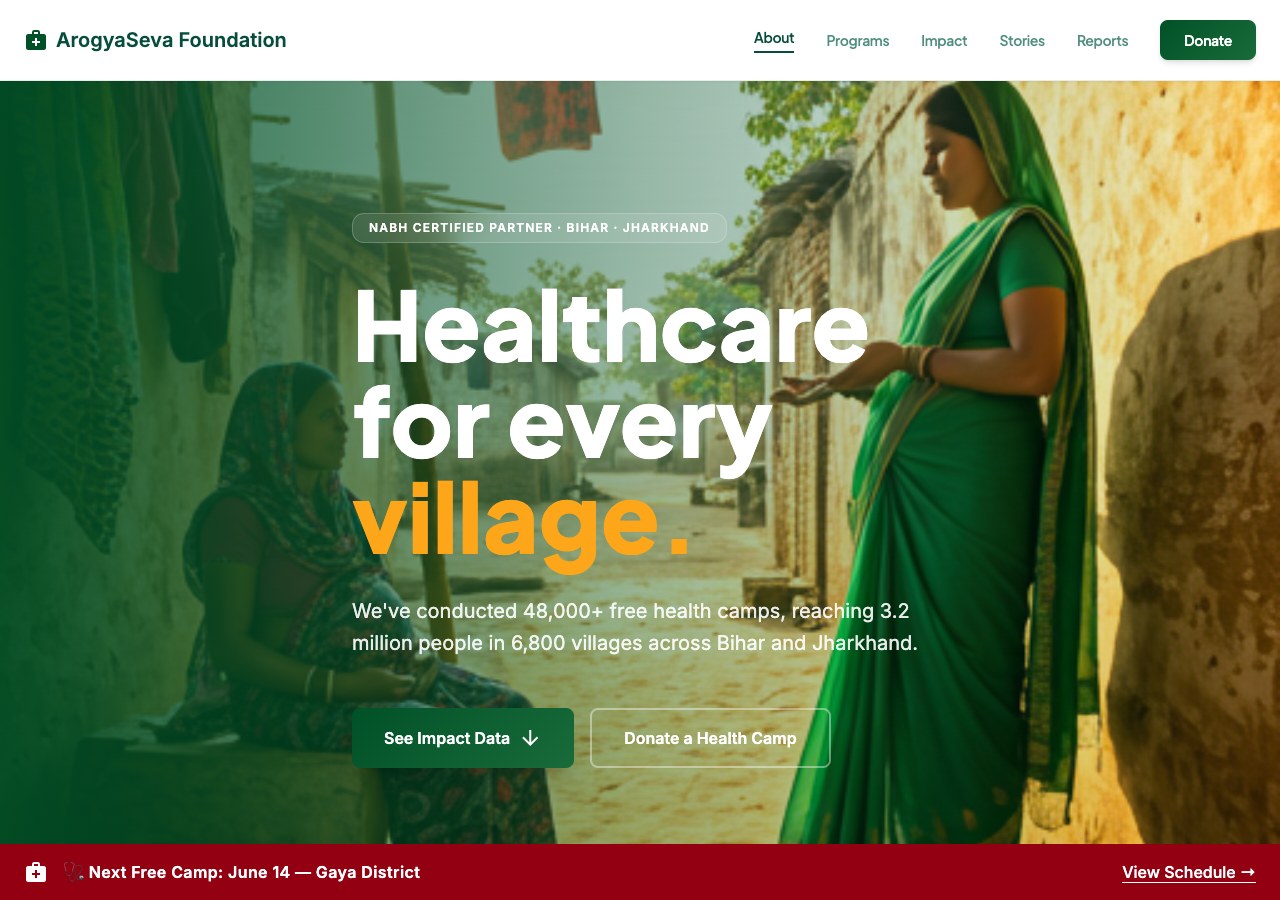The width and height of the screenshot is (1280, 900).
Task: Click Donate a Health Camp button
Action: [x=710, y=738]
